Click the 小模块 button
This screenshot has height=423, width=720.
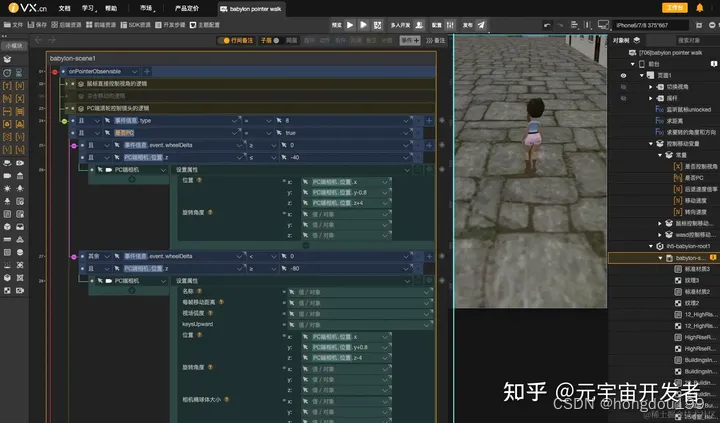pos(14,45)
